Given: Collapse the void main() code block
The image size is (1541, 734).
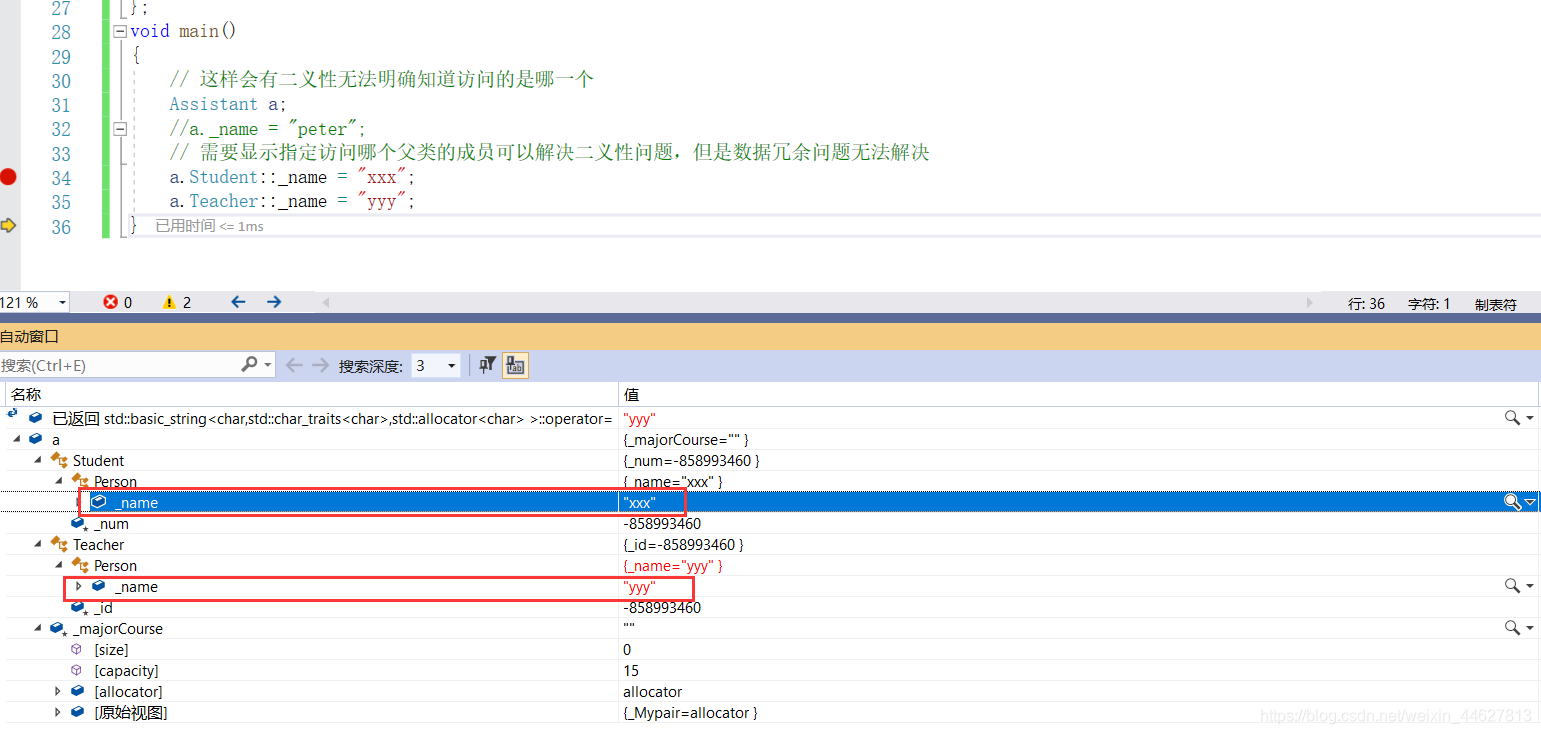Looking at the screenshot, I should (120, 31).
